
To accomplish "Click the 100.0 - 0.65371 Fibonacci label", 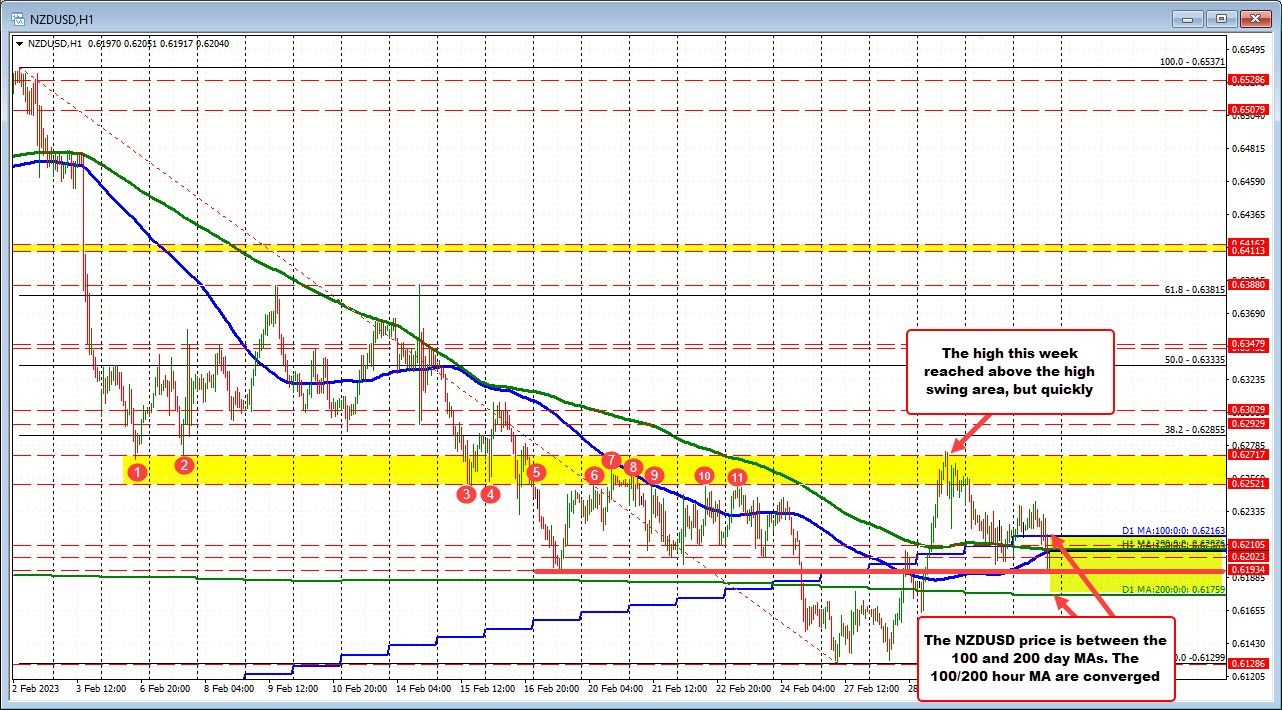I will click(1192, 61).
